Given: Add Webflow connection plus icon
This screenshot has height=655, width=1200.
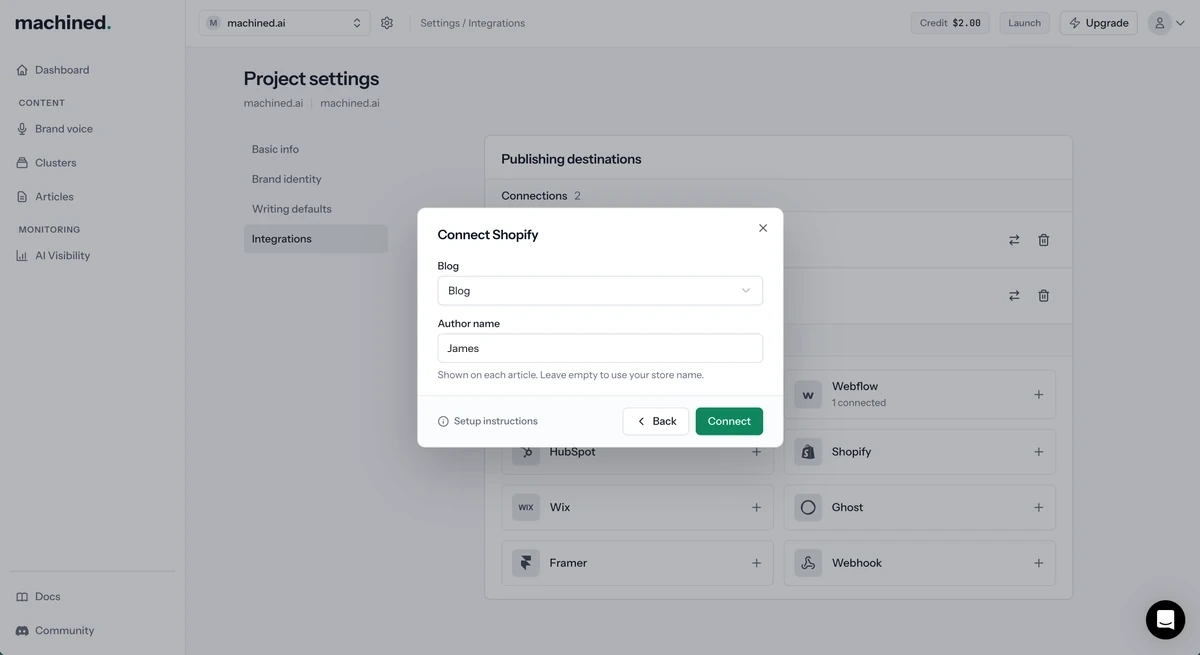Looking at the screenshot, I should (1038, 395).
